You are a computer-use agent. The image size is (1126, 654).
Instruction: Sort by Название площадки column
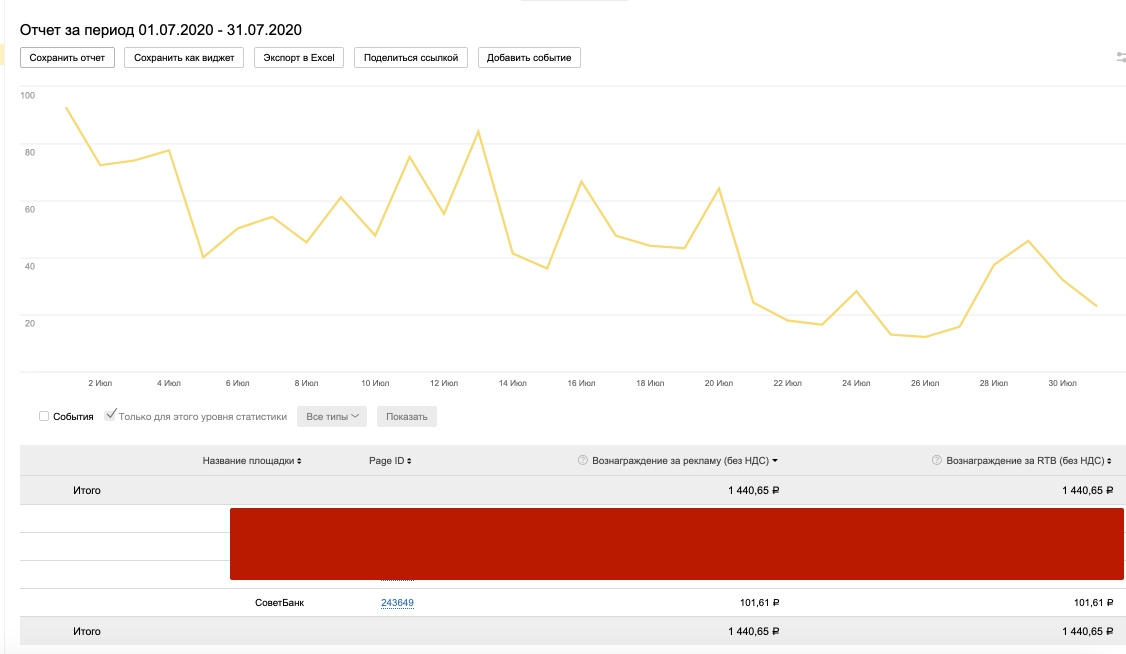click(x=252, y=461)
